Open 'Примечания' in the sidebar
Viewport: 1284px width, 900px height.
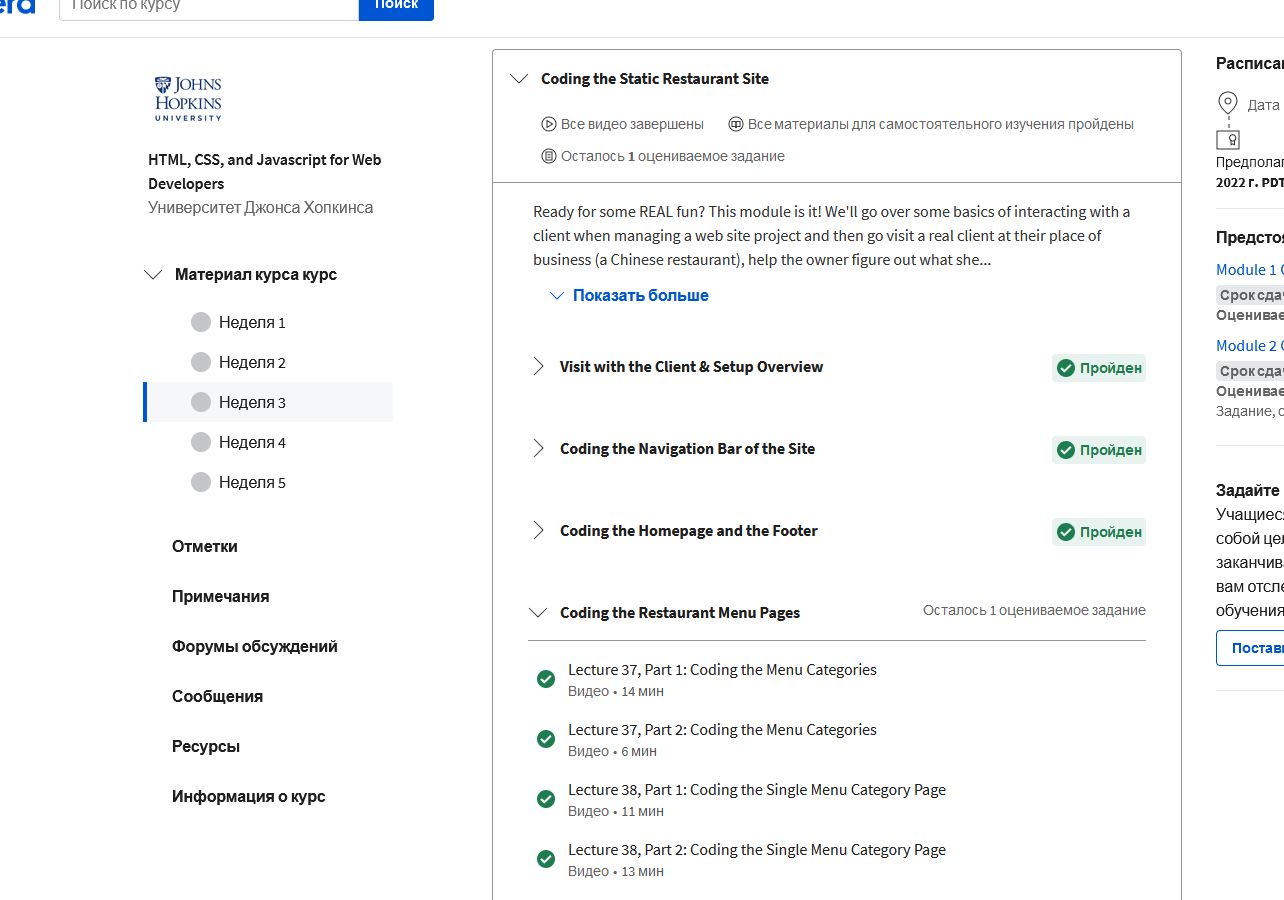pos(221,596)
